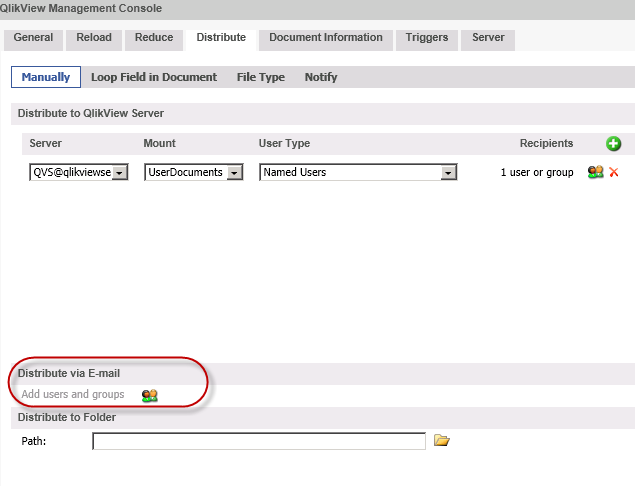
Task: Click the '1 user or group' recipients text
Action: [x=537, y=172]
